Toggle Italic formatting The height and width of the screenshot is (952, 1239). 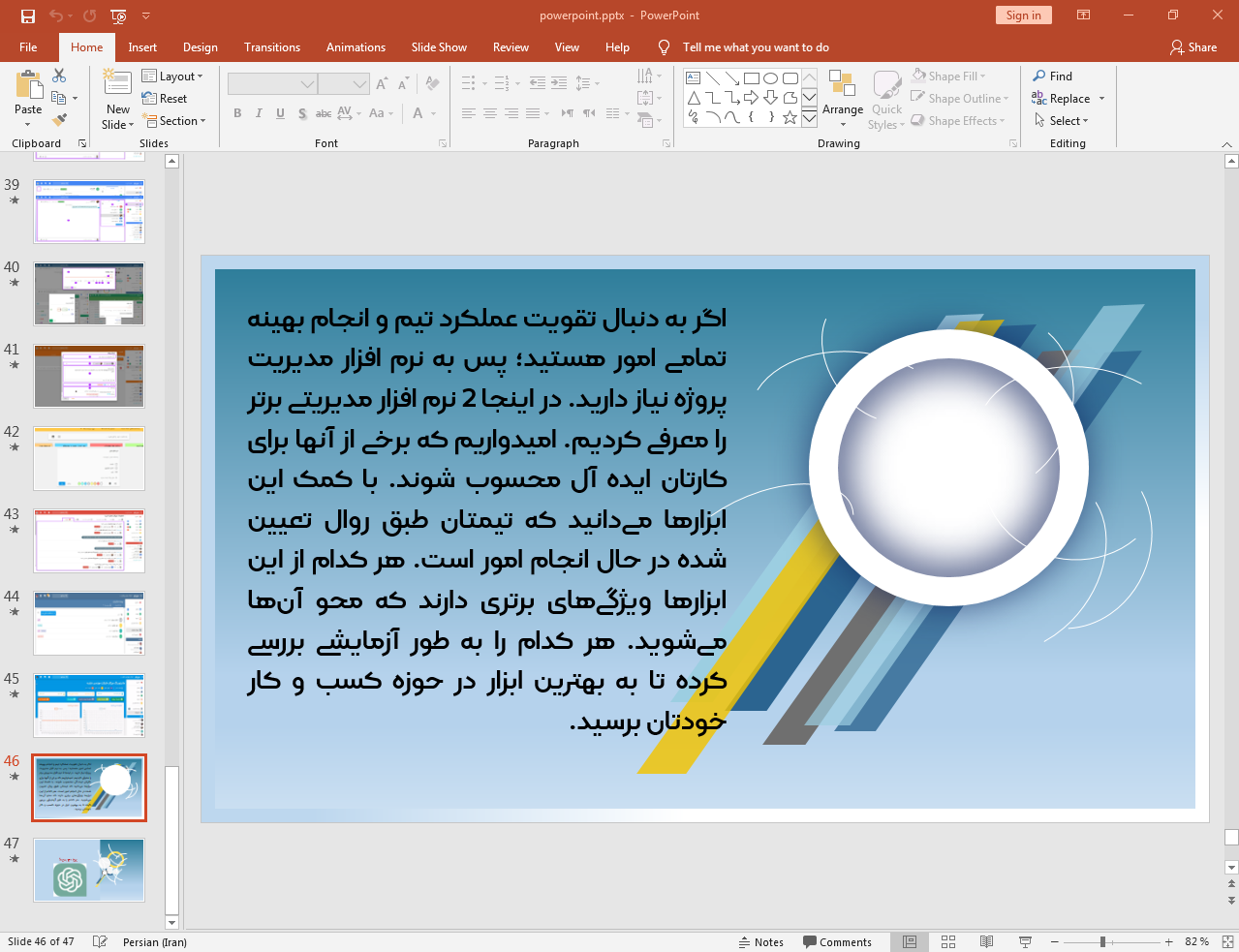pyautogui.click(x=259, y=113)
